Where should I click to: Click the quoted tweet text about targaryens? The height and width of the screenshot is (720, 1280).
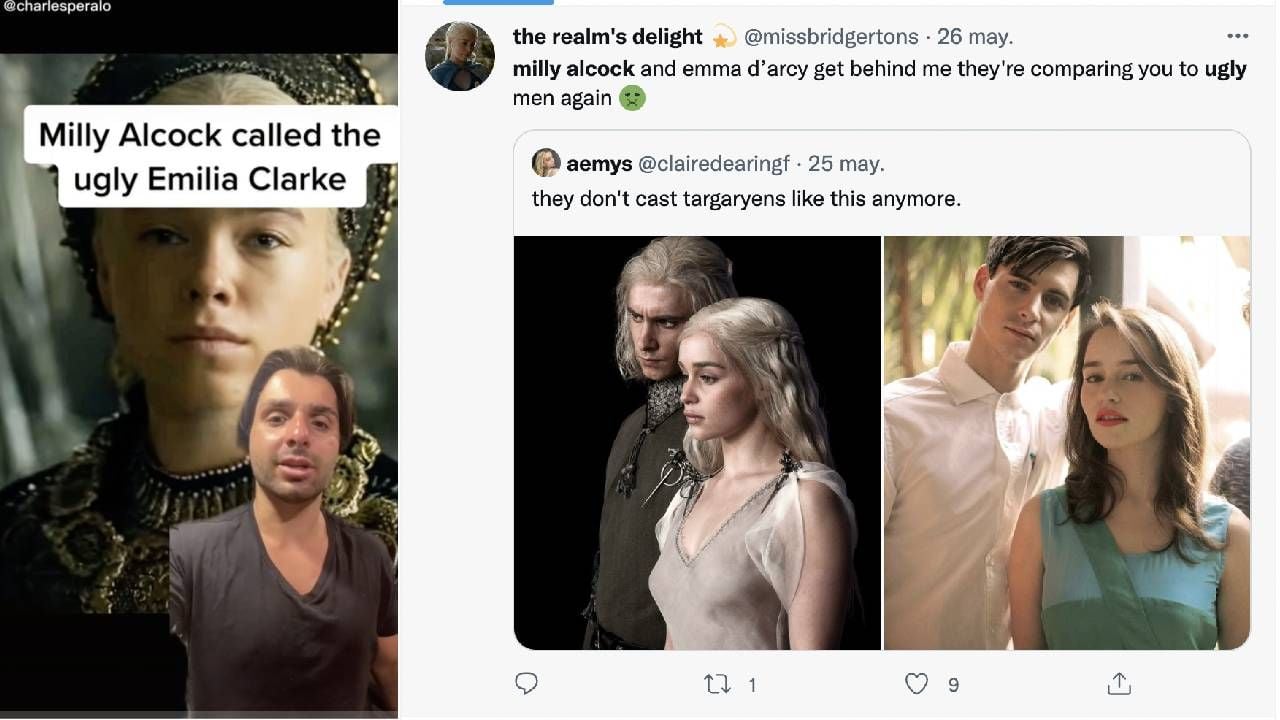pos(746,198)
